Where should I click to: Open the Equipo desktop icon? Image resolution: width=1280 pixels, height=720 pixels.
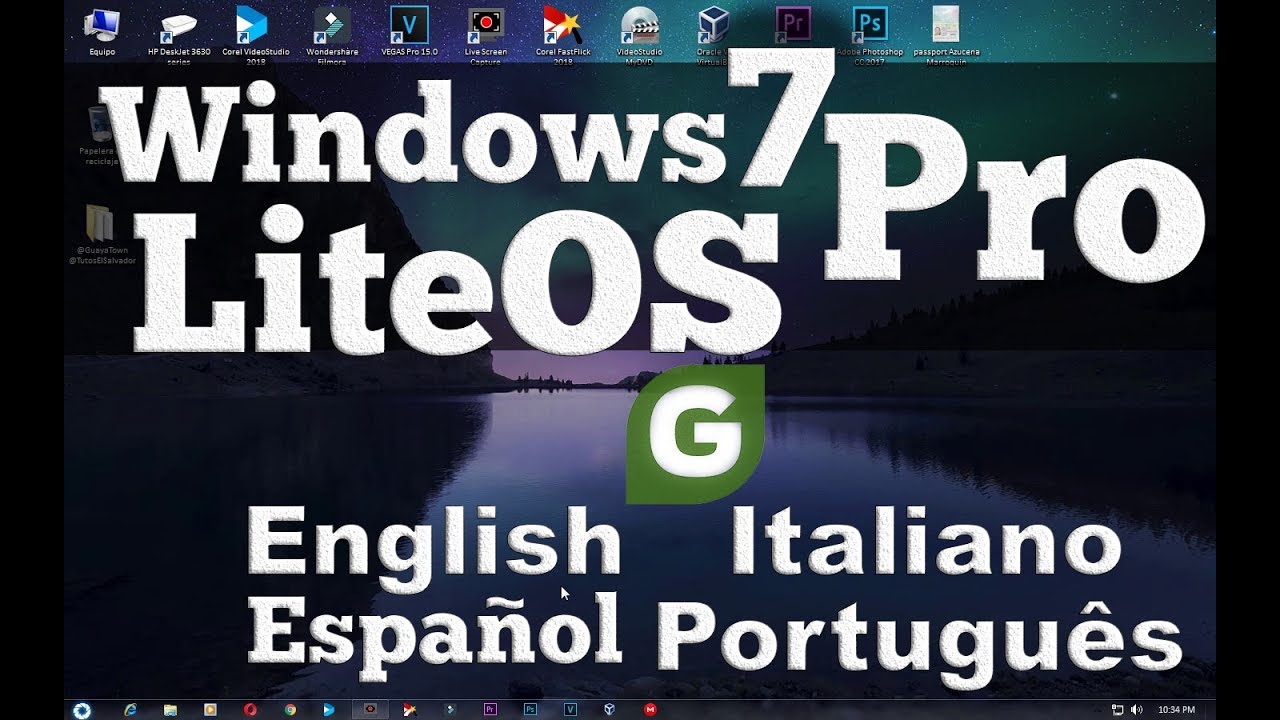tap(102, 32)
